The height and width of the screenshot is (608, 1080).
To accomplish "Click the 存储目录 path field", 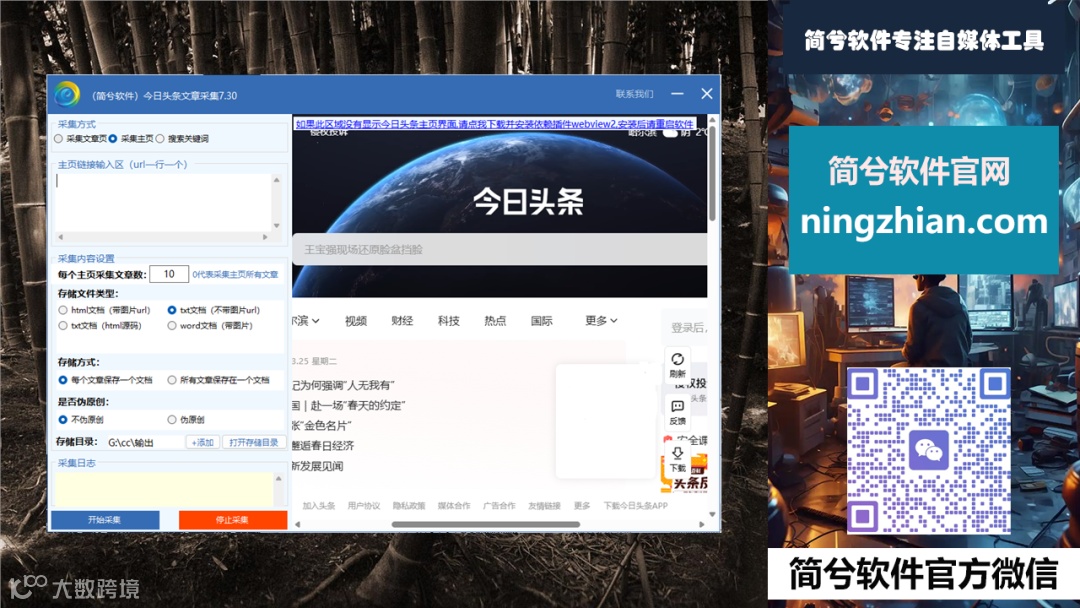I will tap(144, 442).
